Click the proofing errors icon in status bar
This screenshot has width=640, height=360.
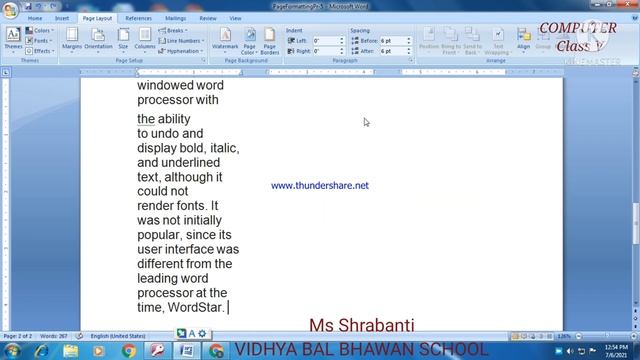(x=80, y=336)
